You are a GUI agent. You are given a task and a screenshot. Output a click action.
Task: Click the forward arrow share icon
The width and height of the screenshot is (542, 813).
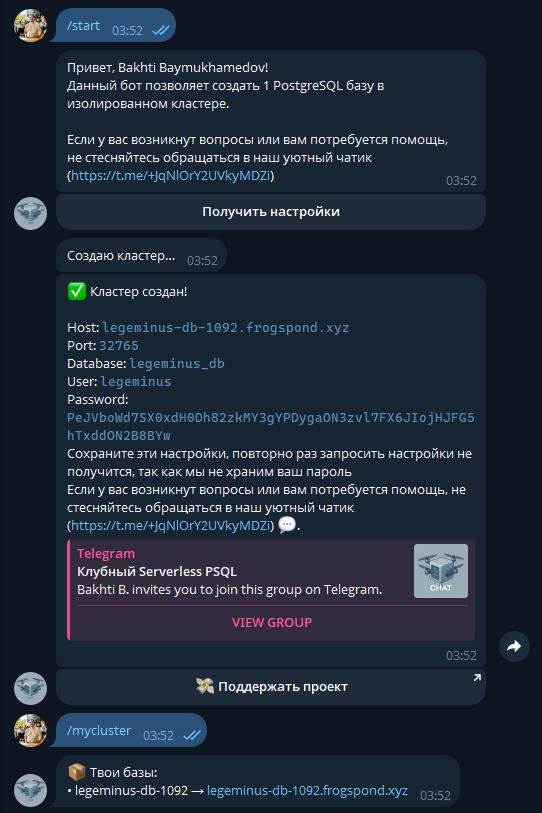click(x=514, y=646)
